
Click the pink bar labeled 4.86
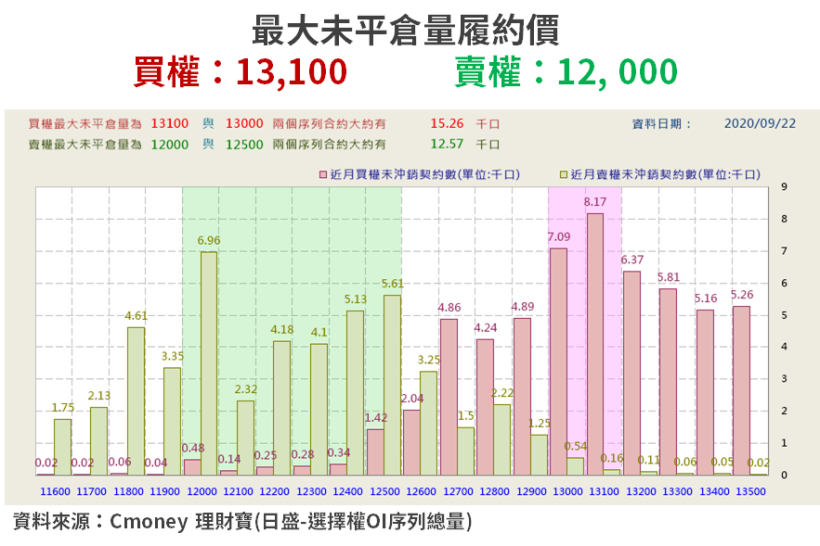(x=449, y=397)
